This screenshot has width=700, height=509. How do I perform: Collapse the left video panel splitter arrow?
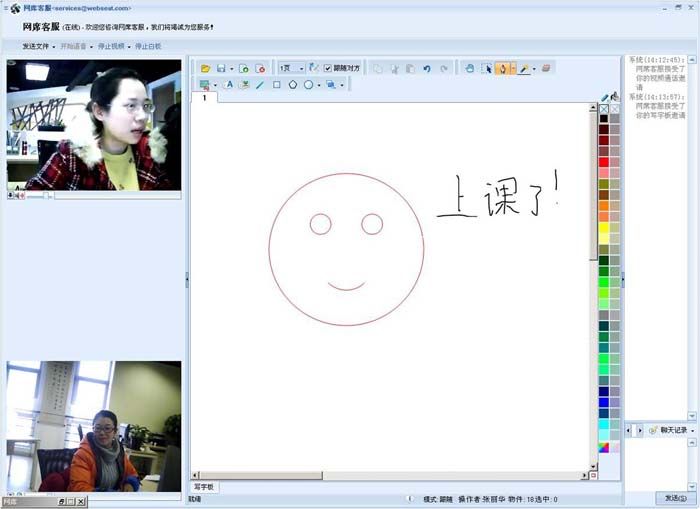pos(187,280)
